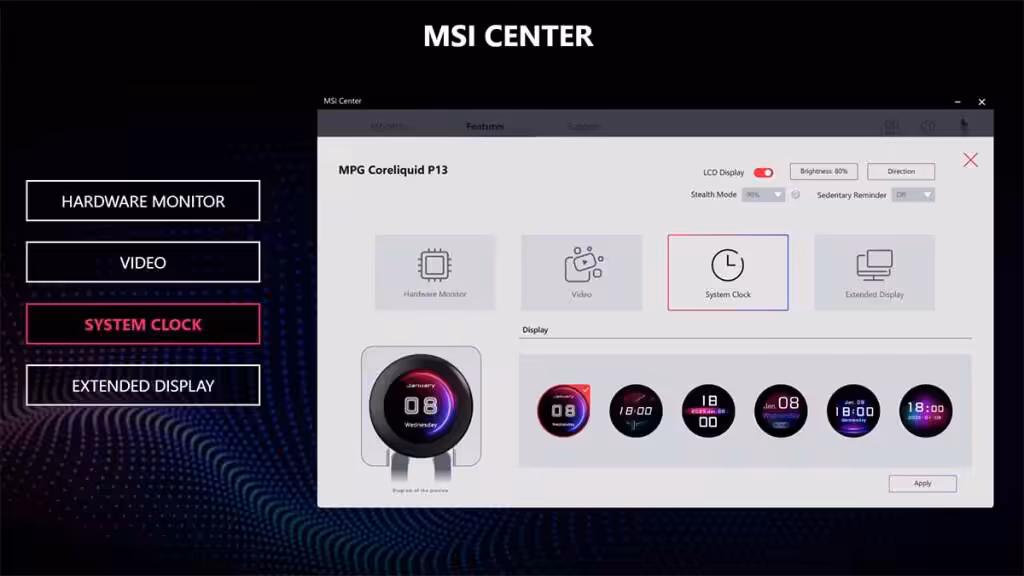Image resolution: width=1024 pixels, height=576 pixels.
Task: Select the Hardware Monitor icon panel
Action: 435,272
